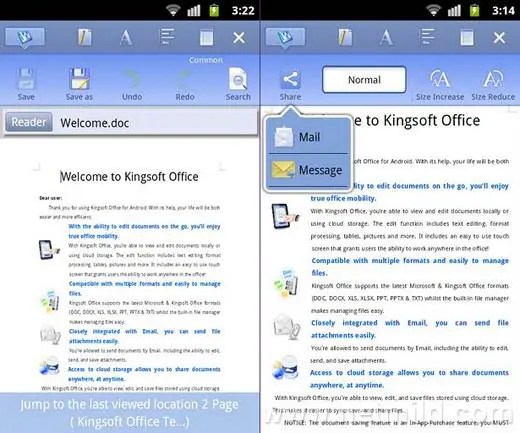Choose Message from the share popup
Screen dimensions: 520x433
coord(308,170)
